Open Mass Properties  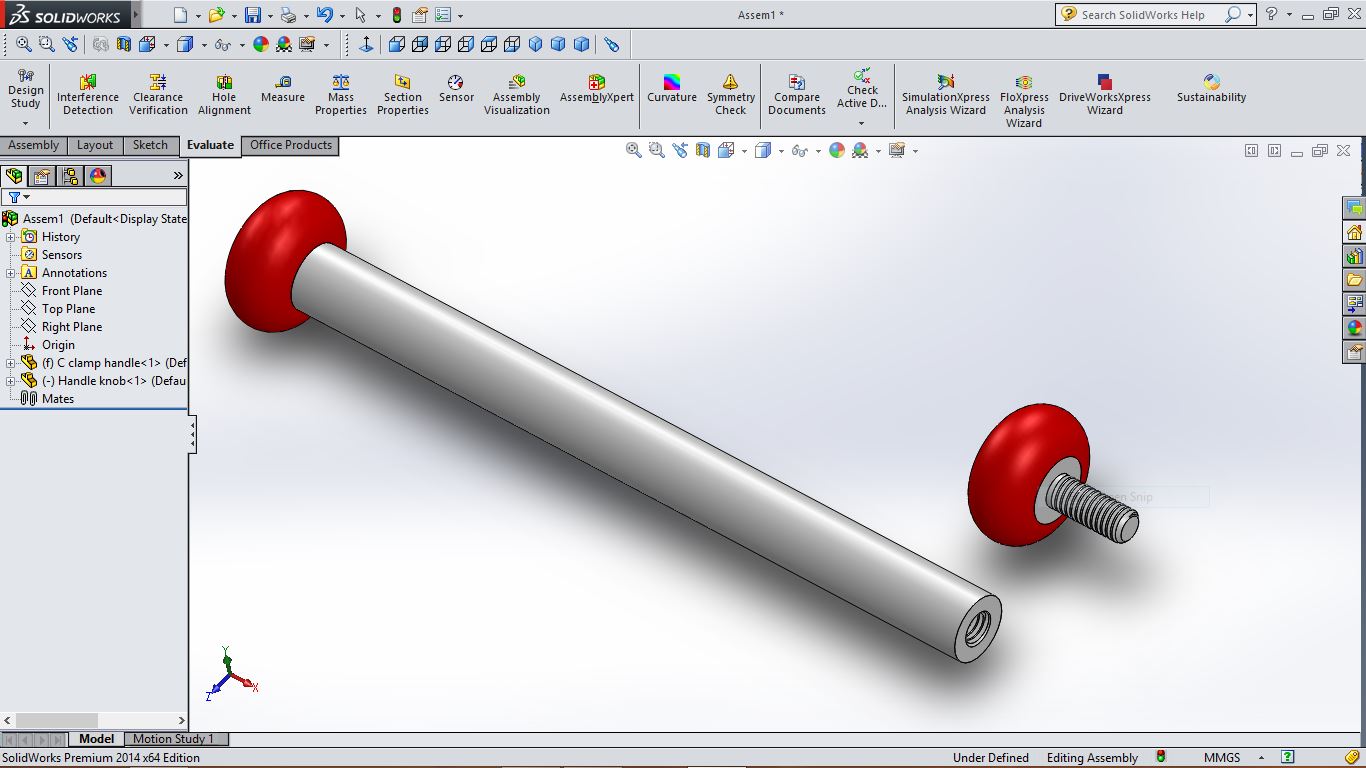click(x=341, y=95)
